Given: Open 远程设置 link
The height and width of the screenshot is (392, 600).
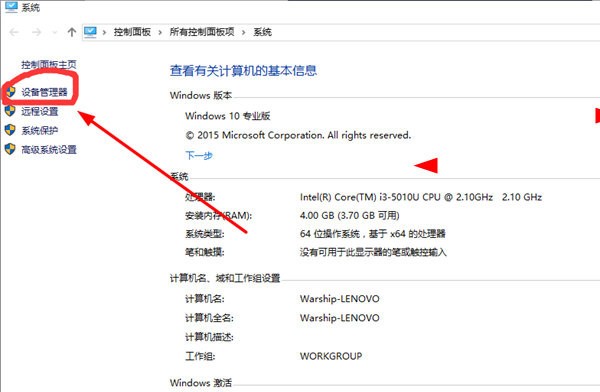Looking at the screenshot, I should [39, 111].
